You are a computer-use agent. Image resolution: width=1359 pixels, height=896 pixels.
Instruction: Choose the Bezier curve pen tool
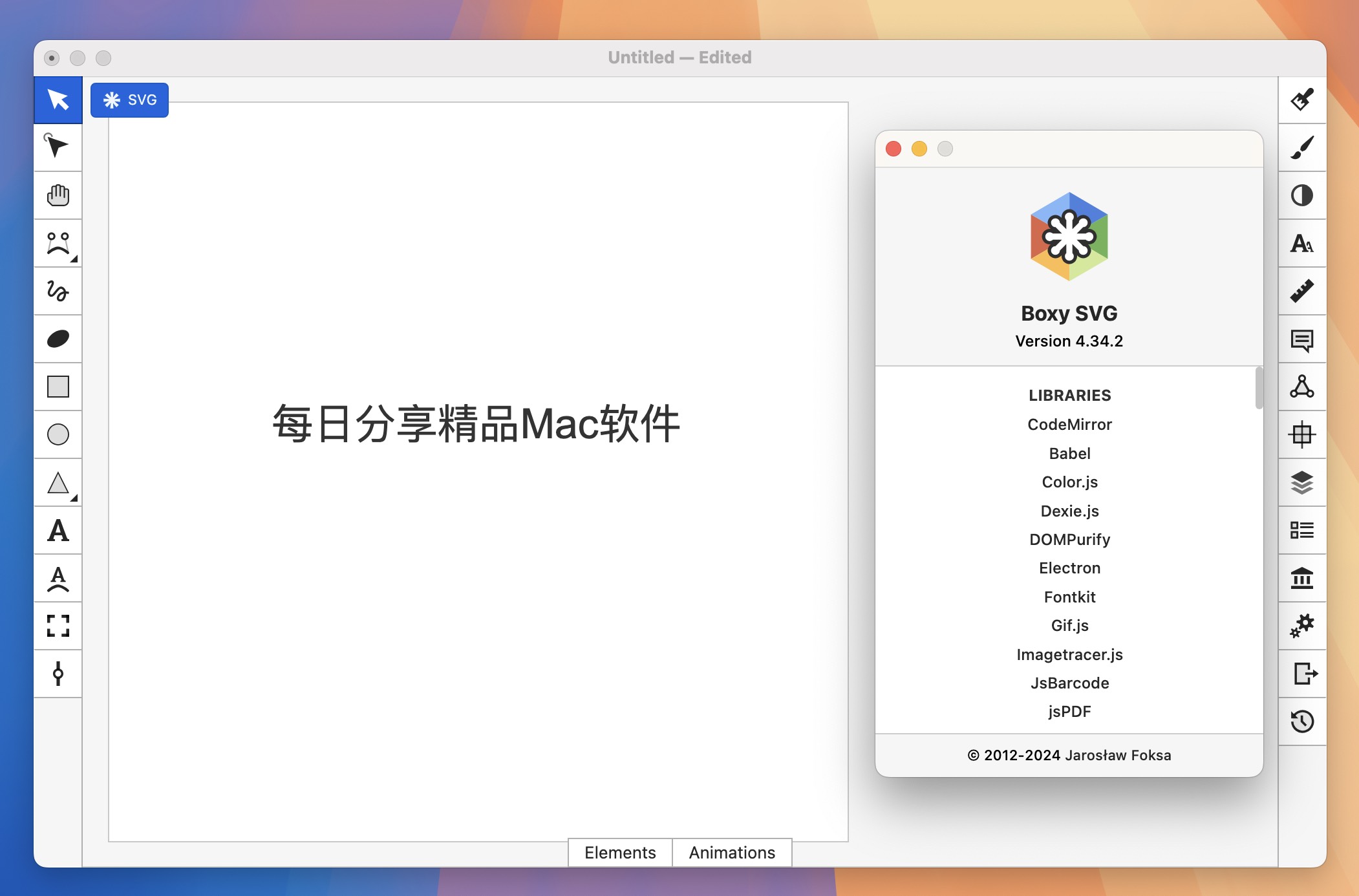click(58, 243)
